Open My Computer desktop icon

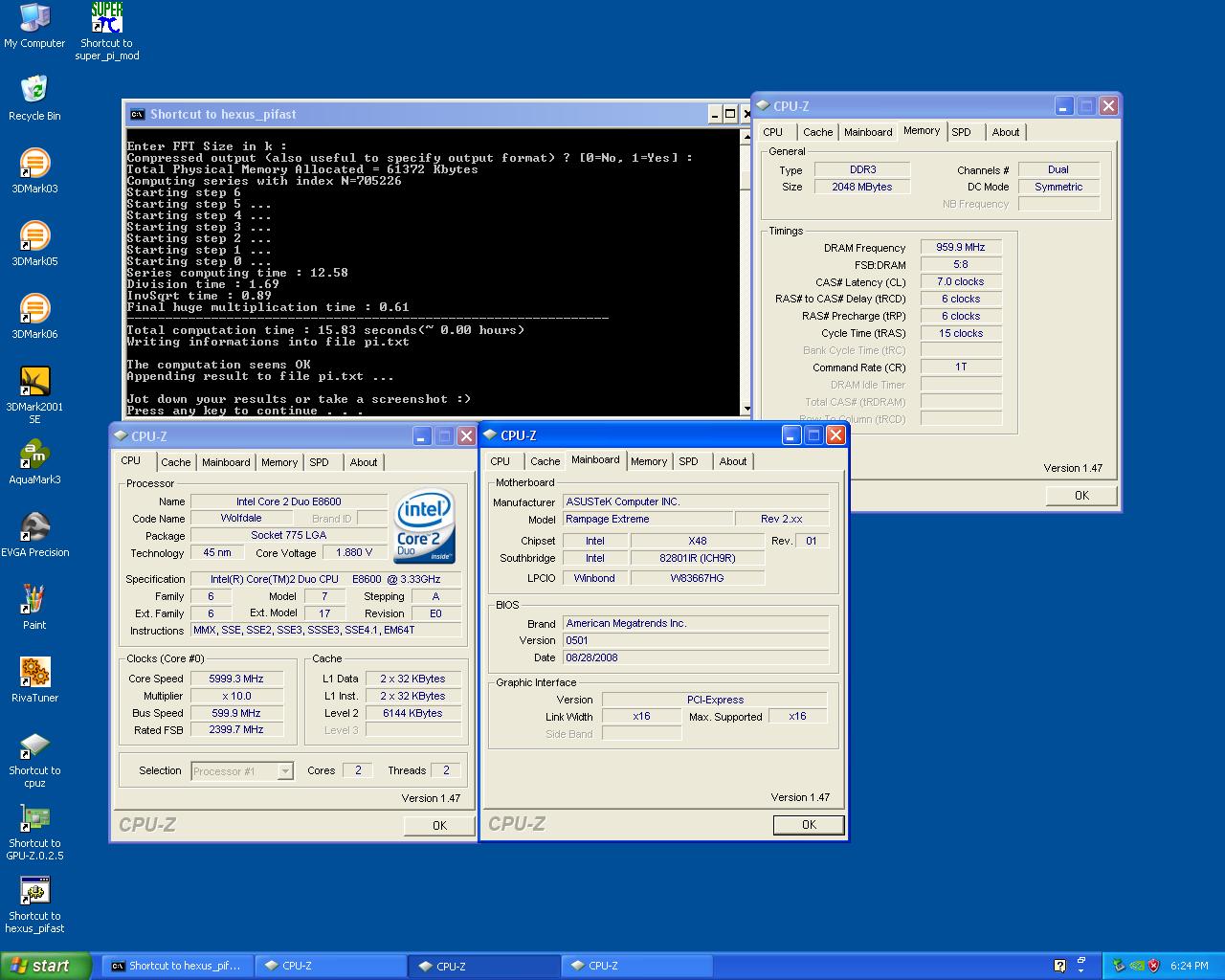pos(34,26)
